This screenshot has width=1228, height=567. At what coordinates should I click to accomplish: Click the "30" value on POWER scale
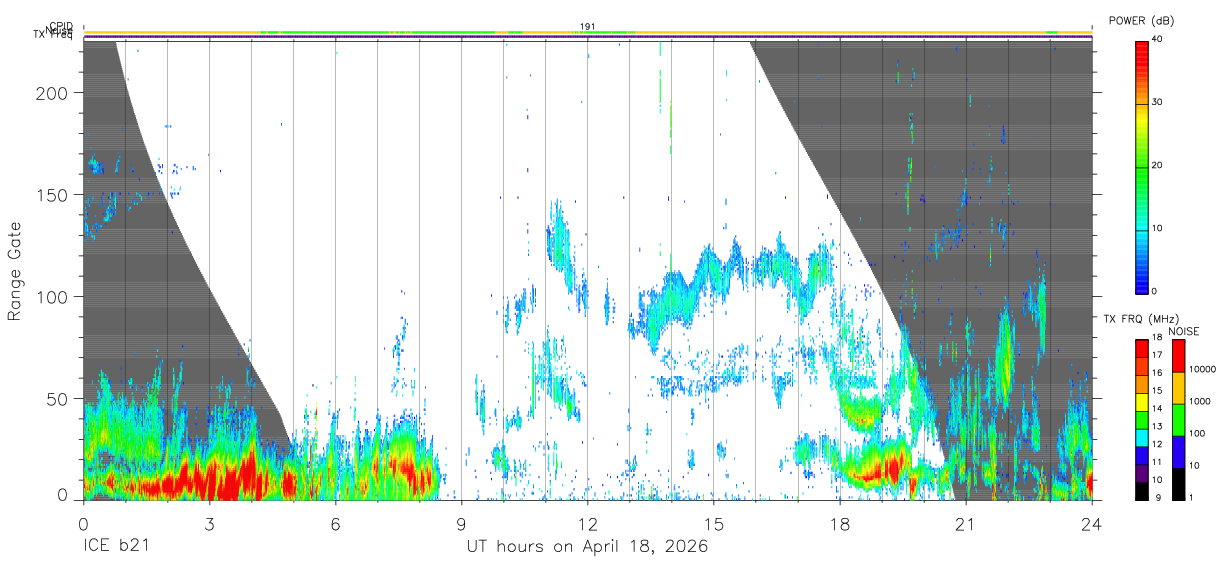(x=1158, y=103)
